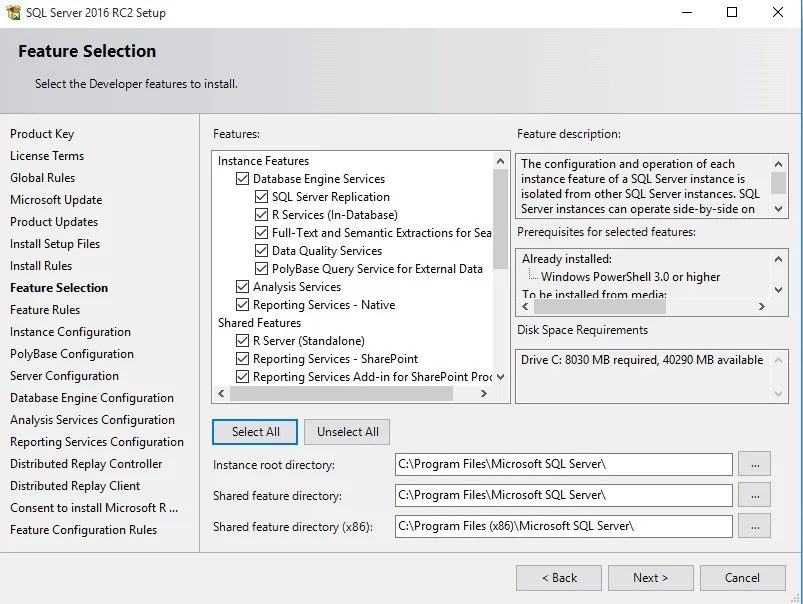This screenshot has width=803, height=604.
Task: Disable Reporting Services - SharePoint
Action: (x=241, y=358)
